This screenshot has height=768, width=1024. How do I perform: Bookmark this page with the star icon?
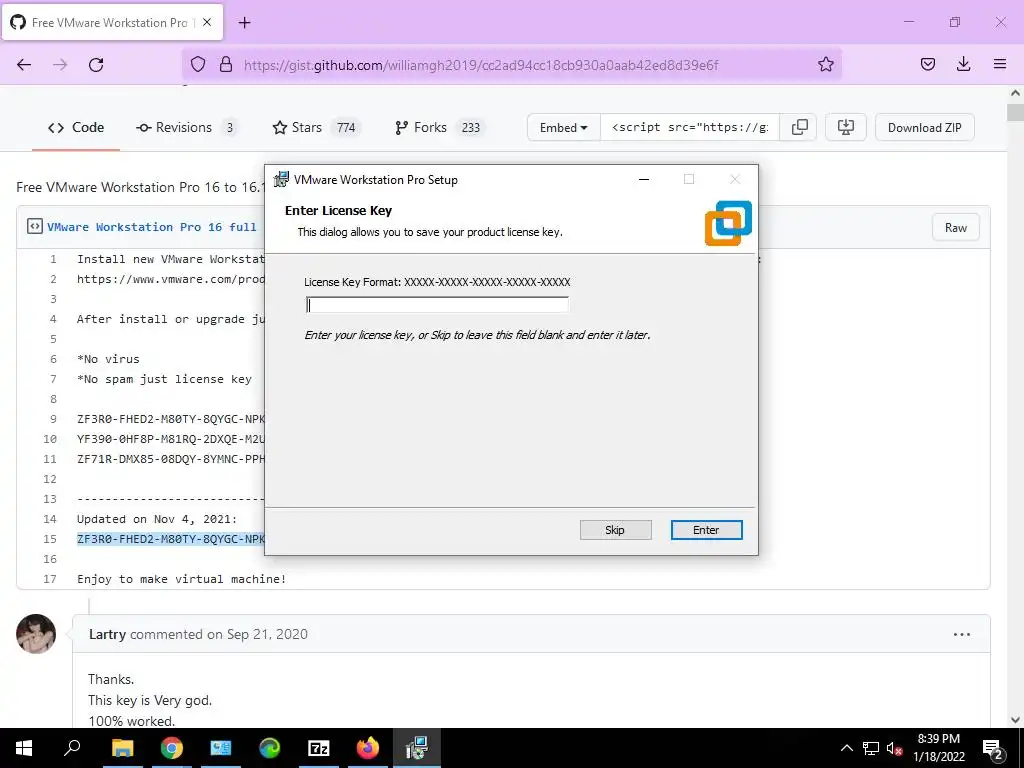(825, 64)
